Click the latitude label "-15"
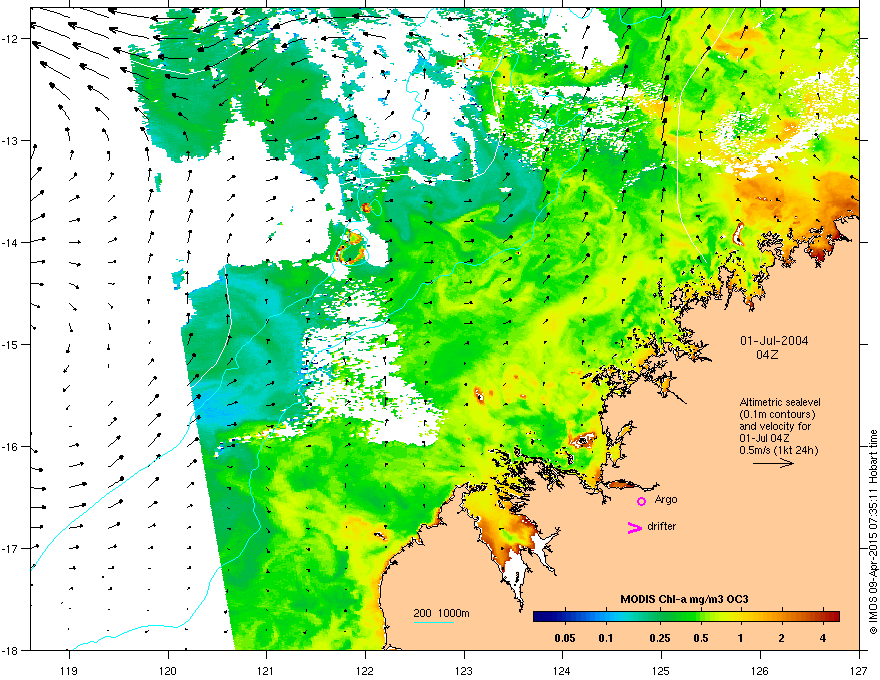The width and height of the screenshot is (880, 680). click(11, 344)
